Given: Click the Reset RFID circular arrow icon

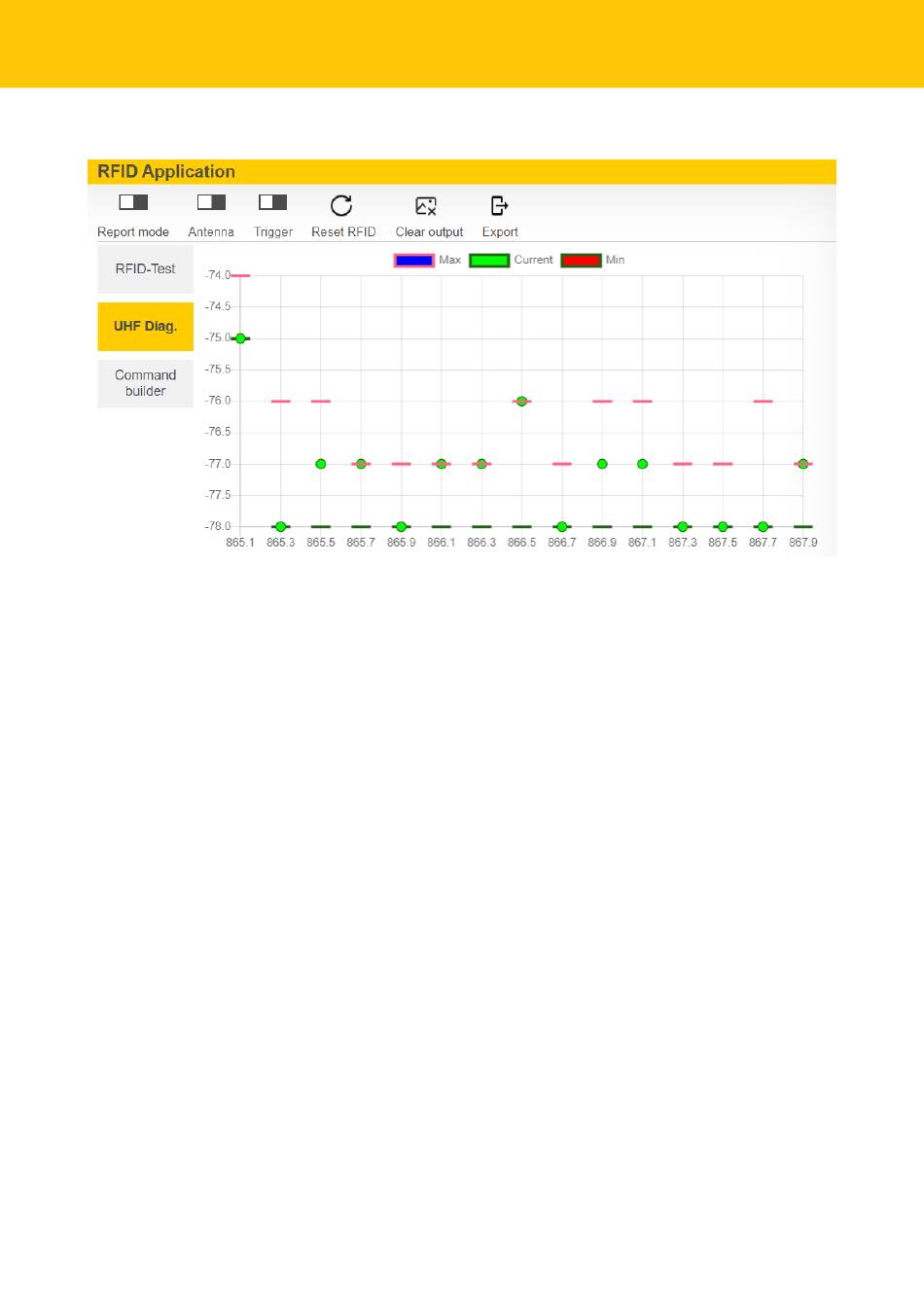Looking at the screenshot, I should coord(341,205).
